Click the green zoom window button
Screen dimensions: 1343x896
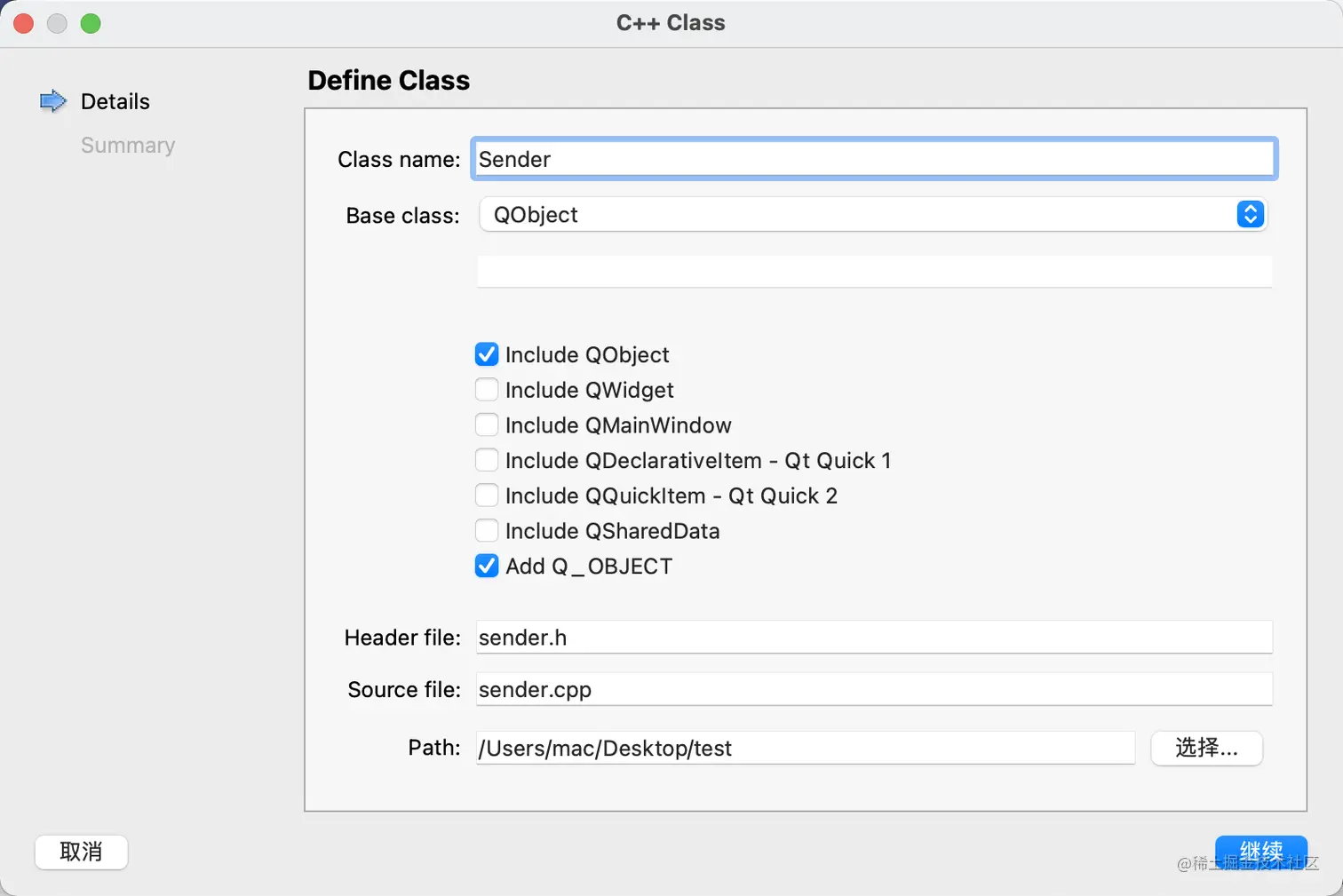click(91, 24)
